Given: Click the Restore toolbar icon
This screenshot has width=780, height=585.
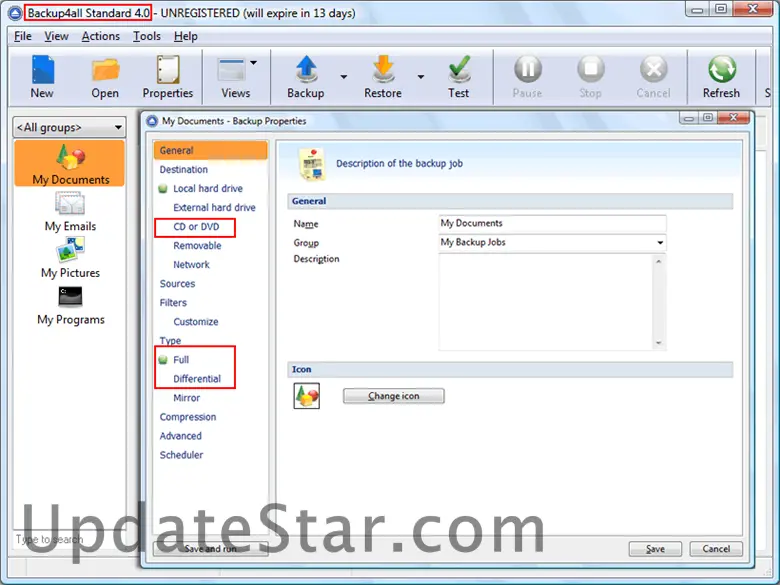Looking at the screenshot, I should coord(383,69).
